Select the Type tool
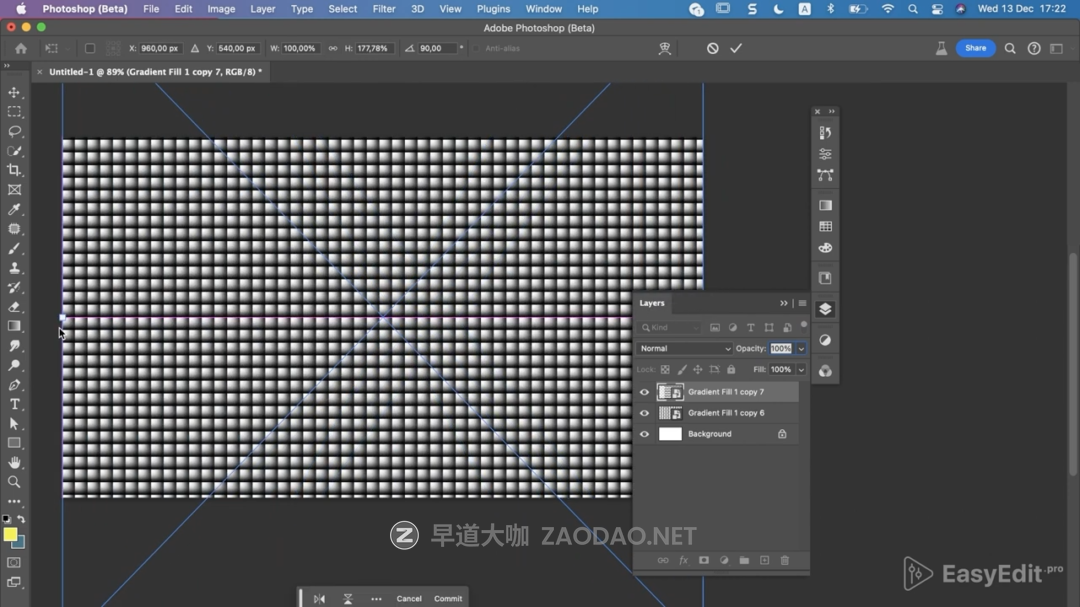The image size is (1080, 607). (x=14, y=404)
